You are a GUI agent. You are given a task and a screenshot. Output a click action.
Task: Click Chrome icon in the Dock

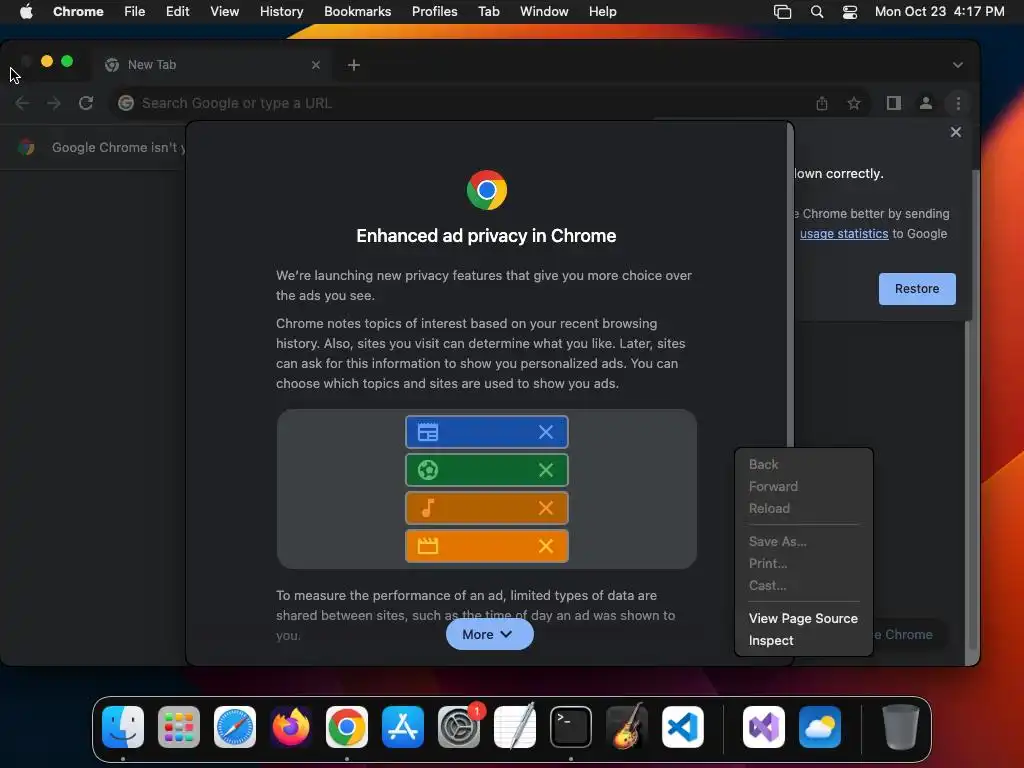pyautogui.click(x=347, y=727)
